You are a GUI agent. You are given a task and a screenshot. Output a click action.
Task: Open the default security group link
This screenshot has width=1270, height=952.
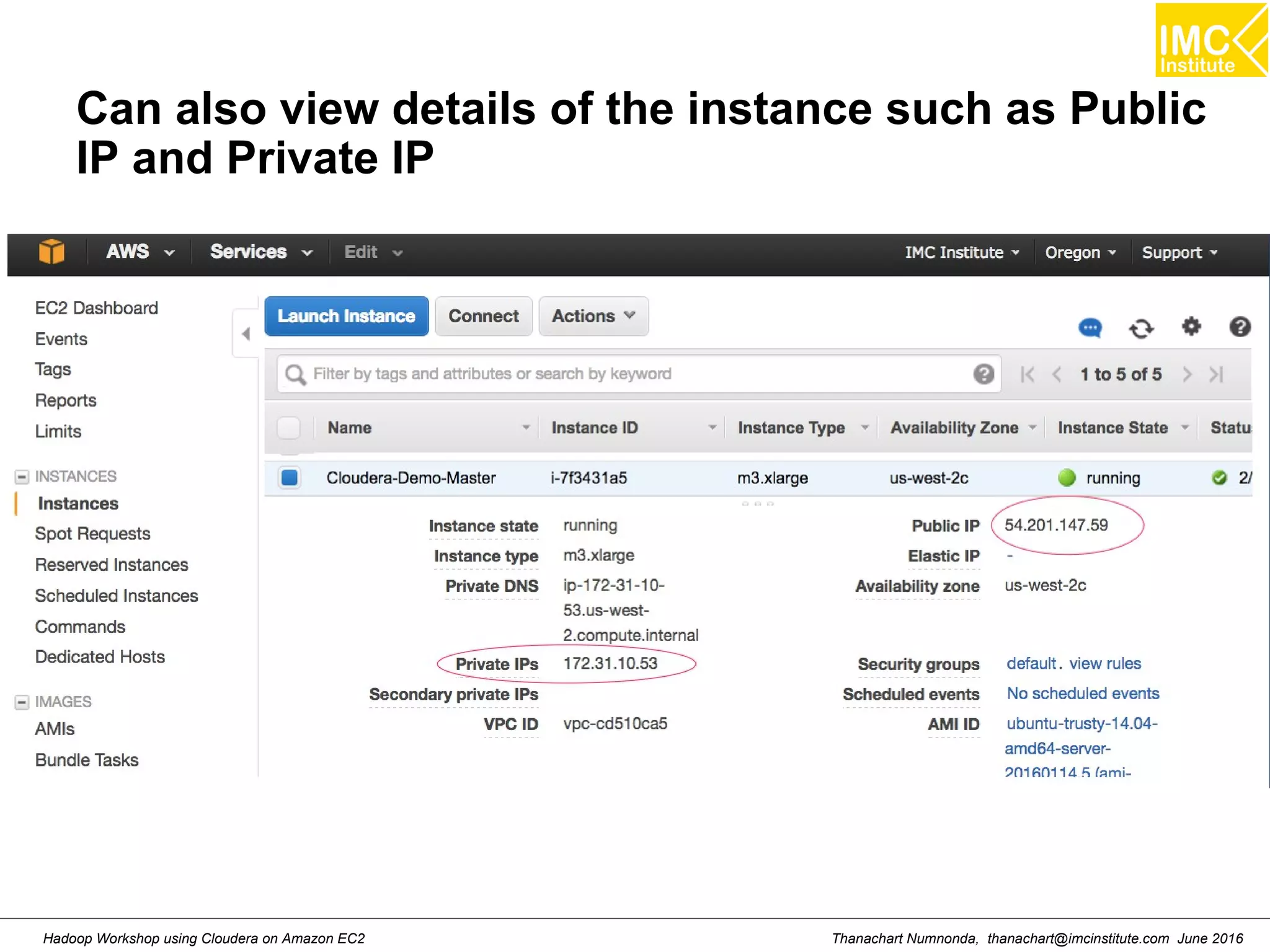1031,663
